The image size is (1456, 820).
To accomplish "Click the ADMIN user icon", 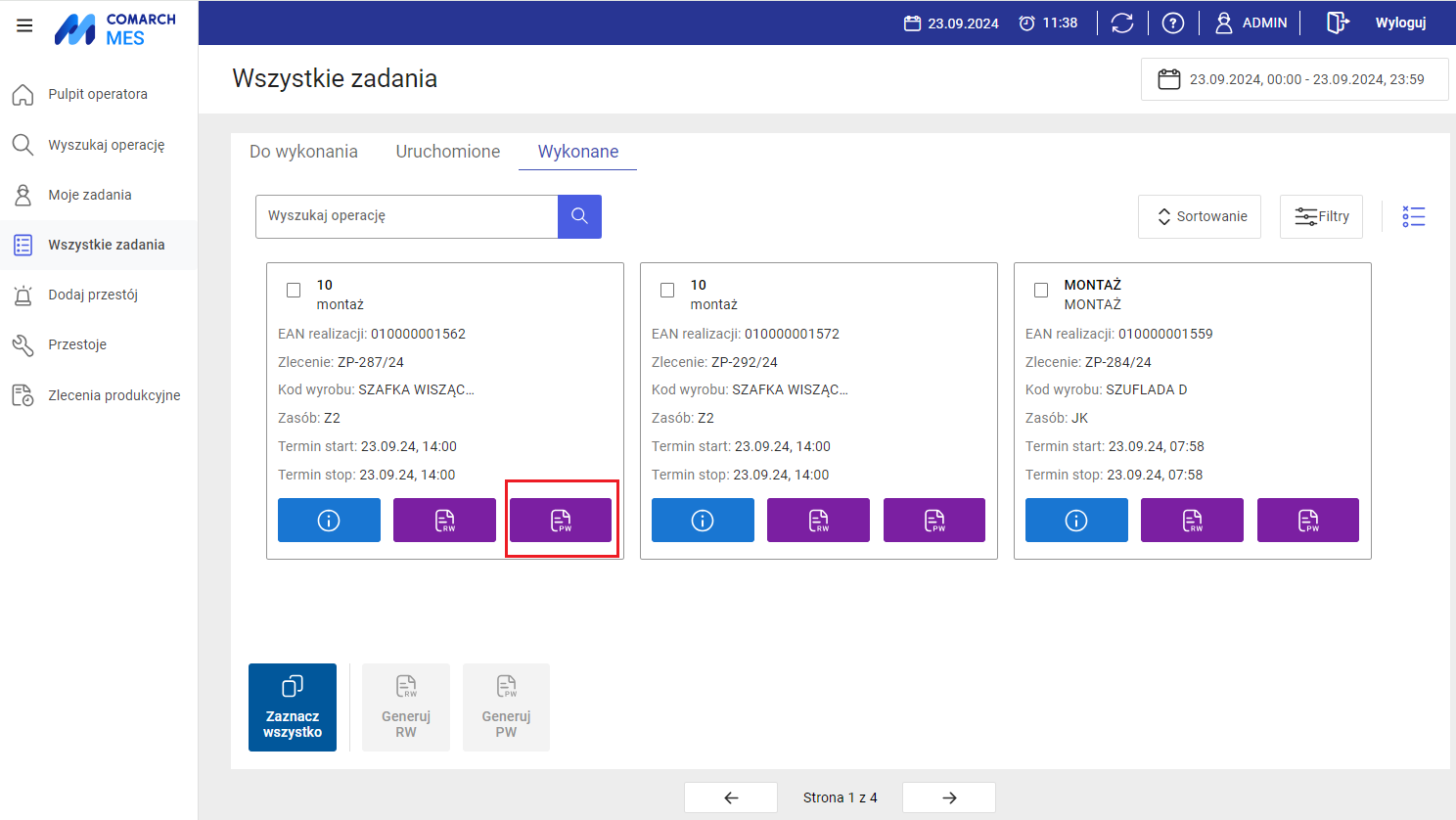I will click(x=1224, y=23).
